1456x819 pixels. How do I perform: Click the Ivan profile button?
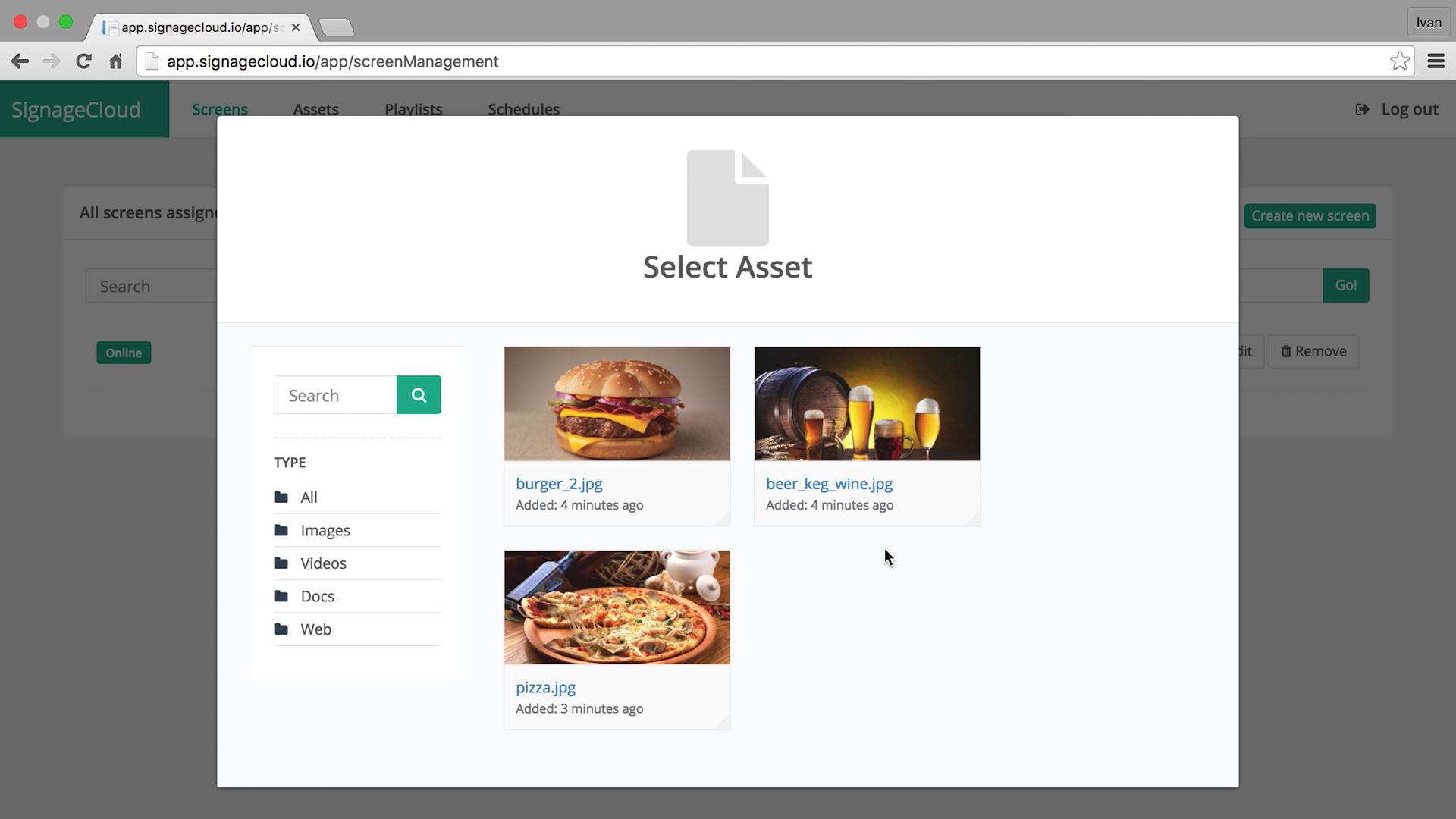pyautogui.click(x=1428, y=23)
